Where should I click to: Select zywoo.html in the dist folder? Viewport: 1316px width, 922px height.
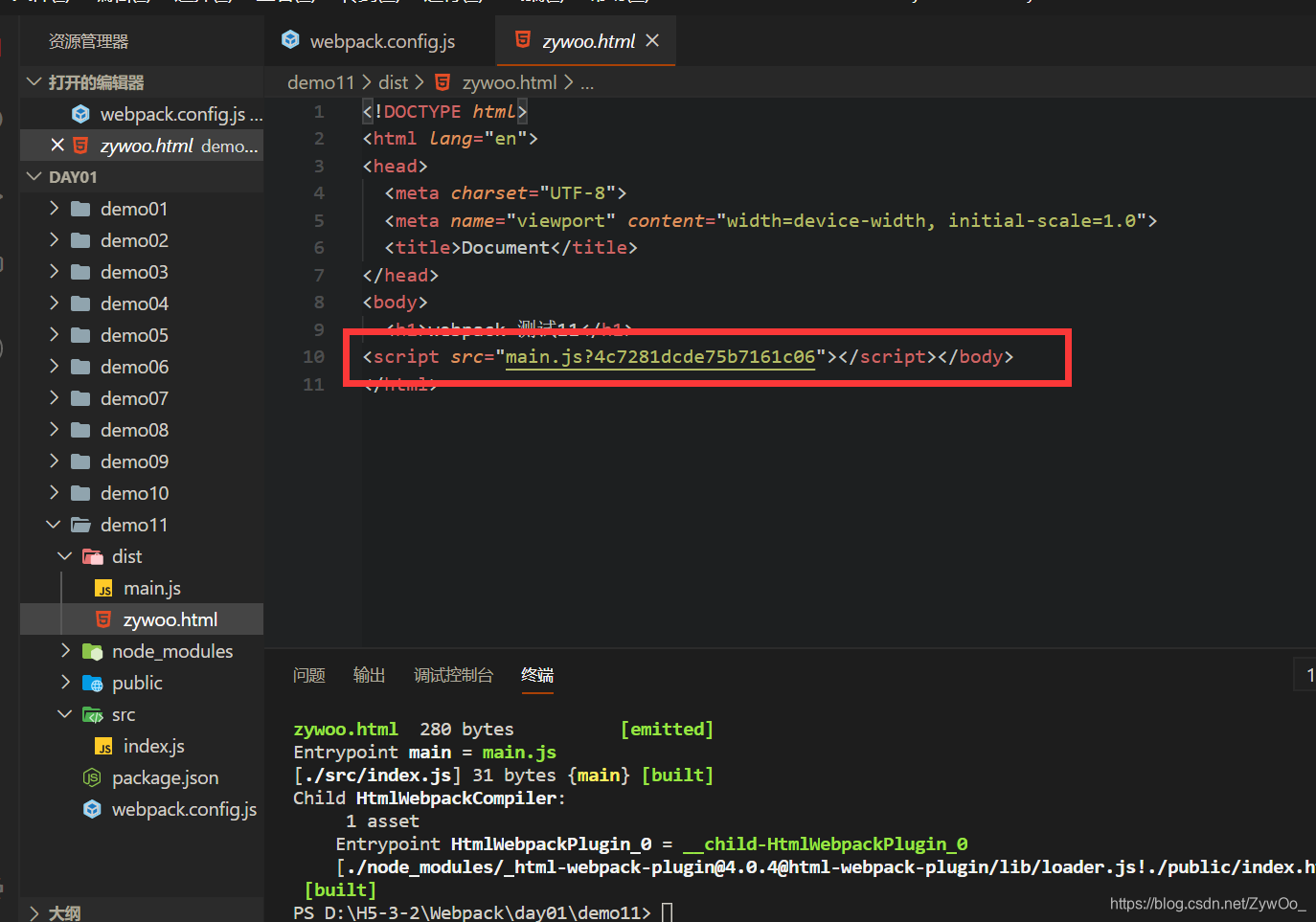pyautogui.click(x=142, y=619)
